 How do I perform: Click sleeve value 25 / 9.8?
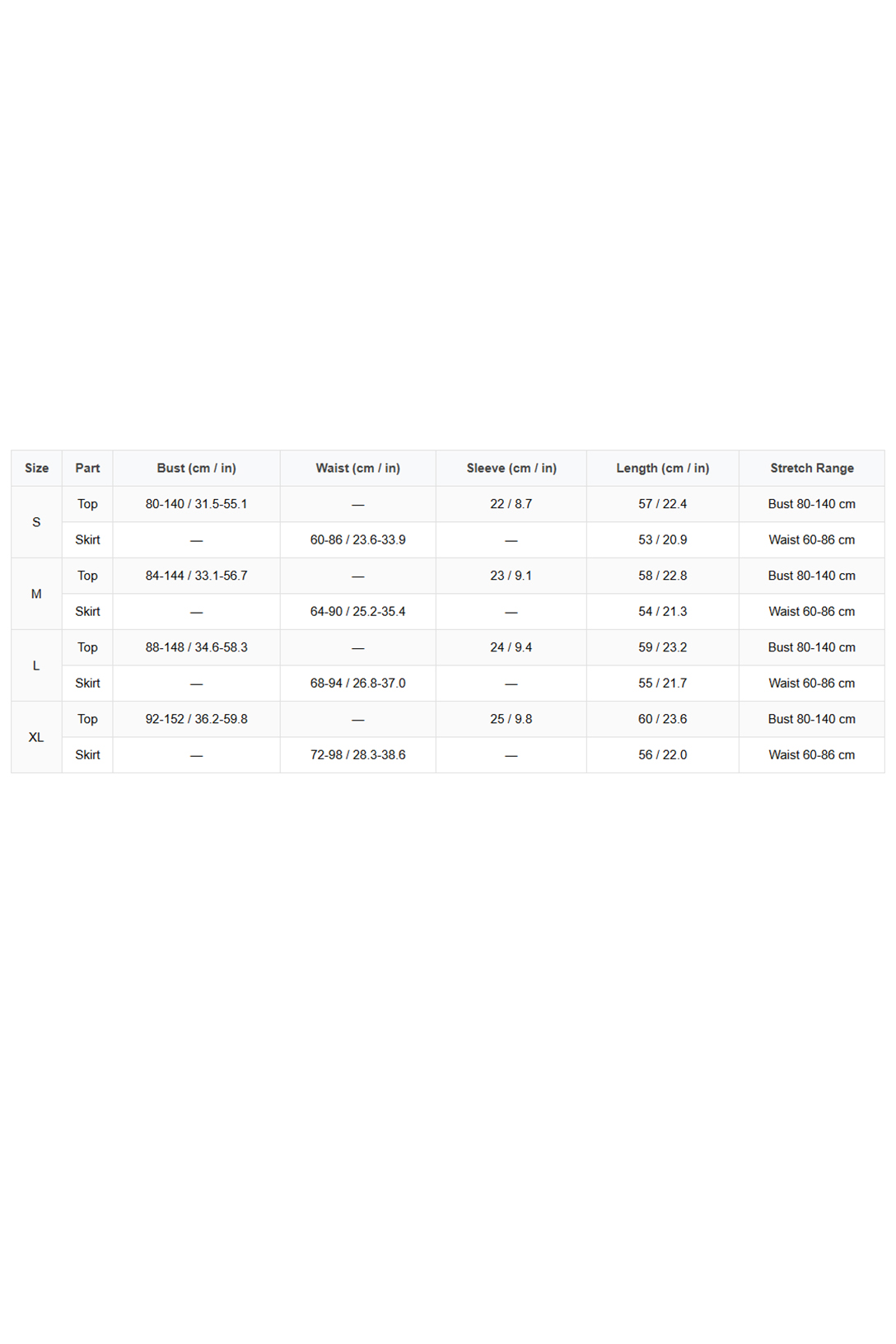pyautogui.click(x=511, y=719)
